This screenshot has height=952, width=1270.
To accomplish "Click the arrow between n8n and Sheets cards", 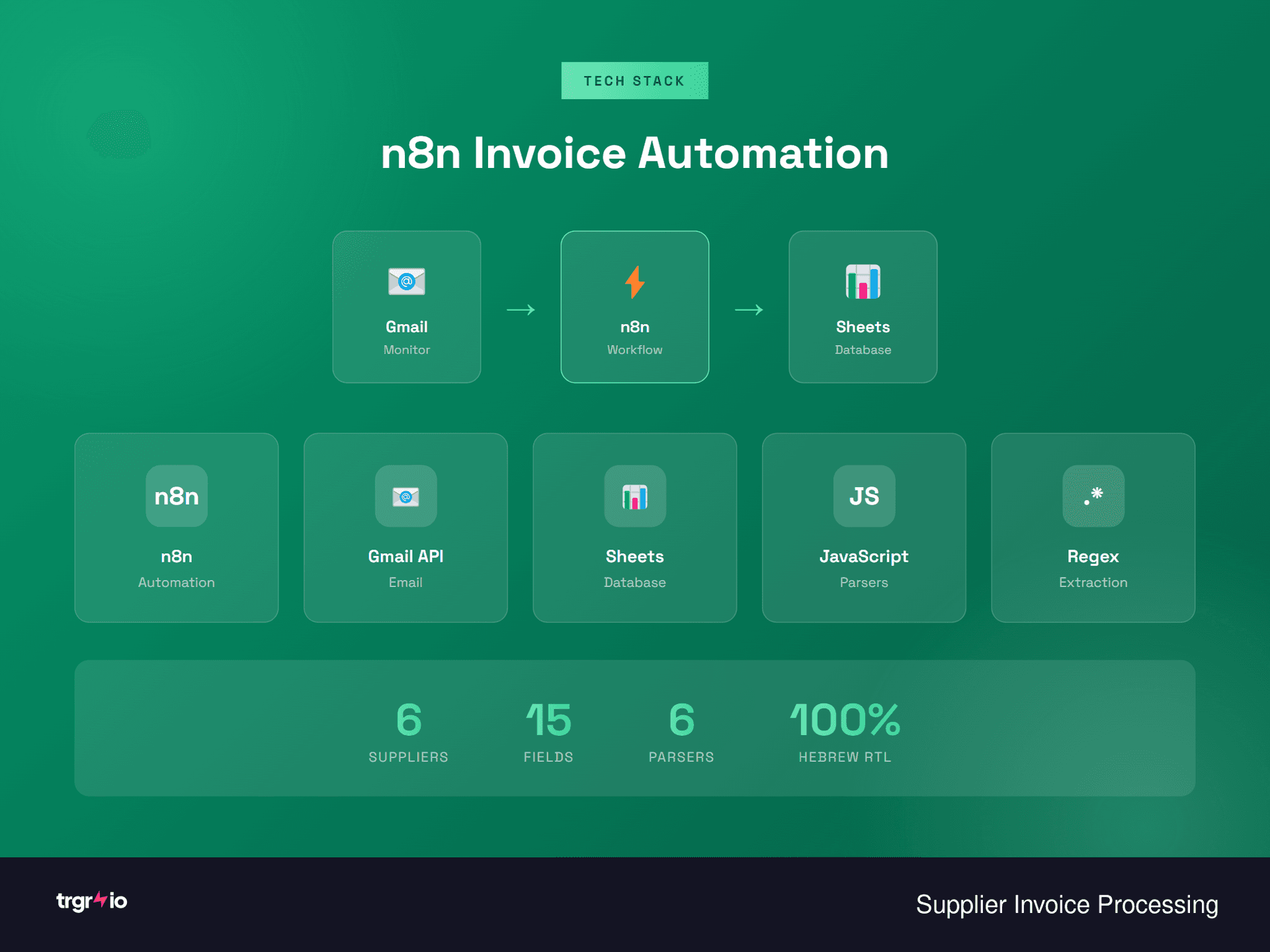I will coord(749,308).
